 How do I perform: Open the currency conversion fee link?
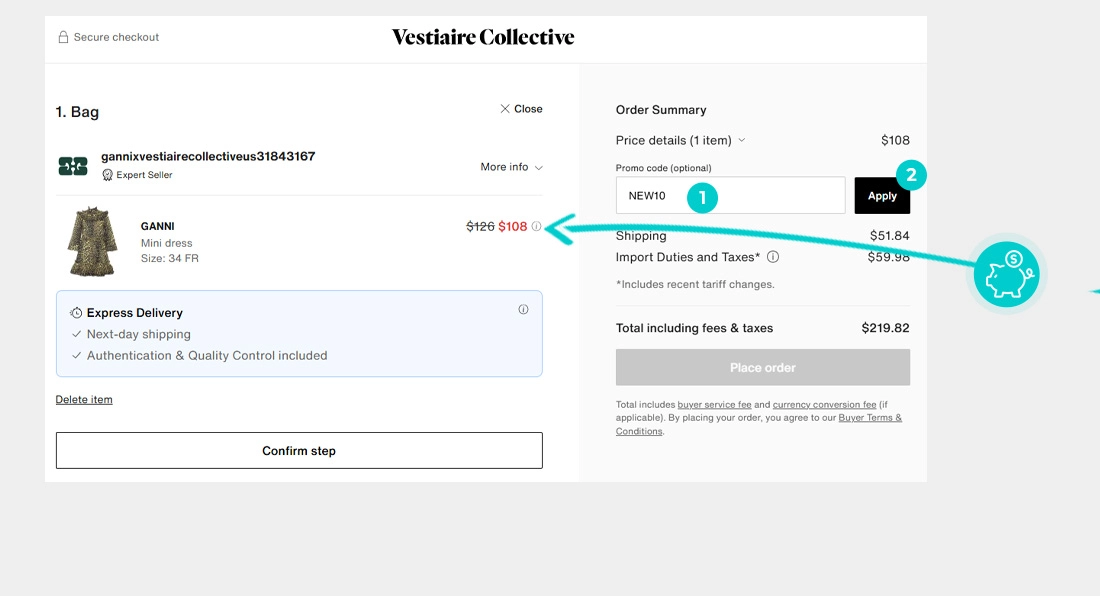(824, 405)
